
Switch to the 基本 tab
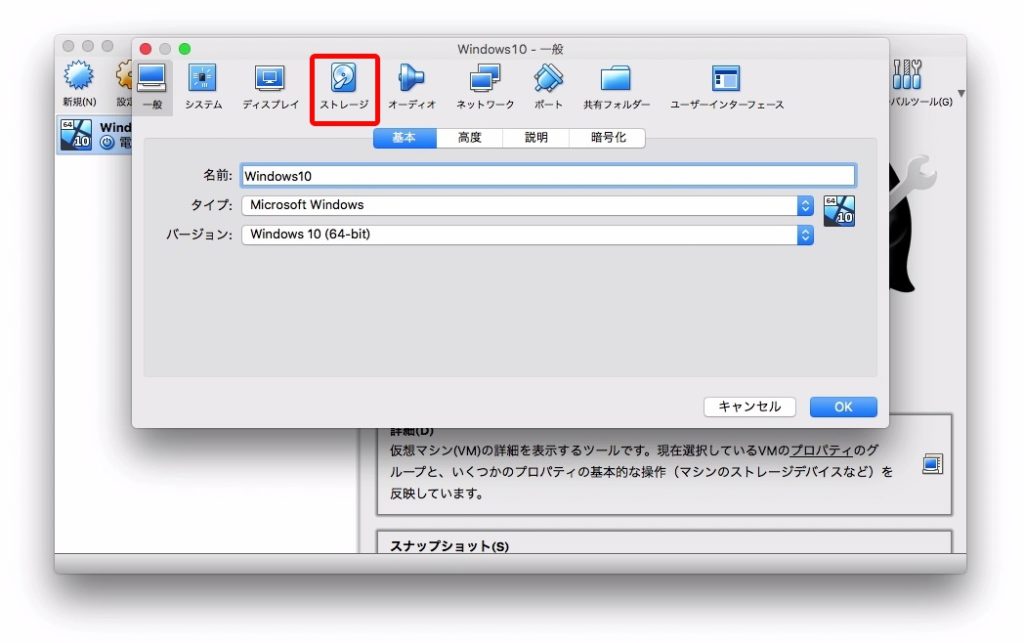(404, 138)
